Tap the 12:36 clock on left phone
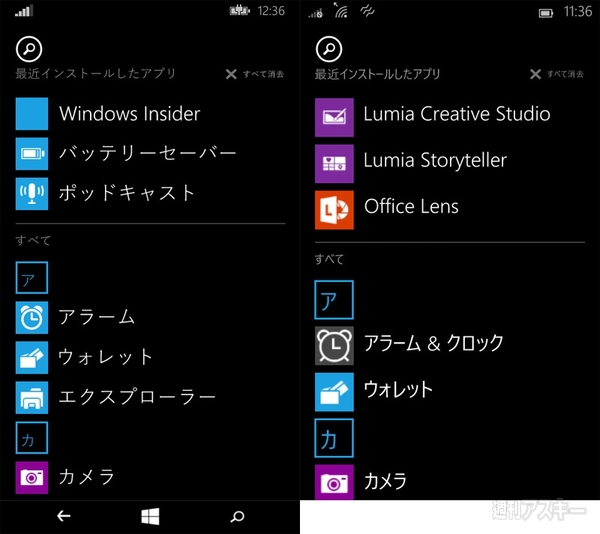 click(x=271, y=11)
